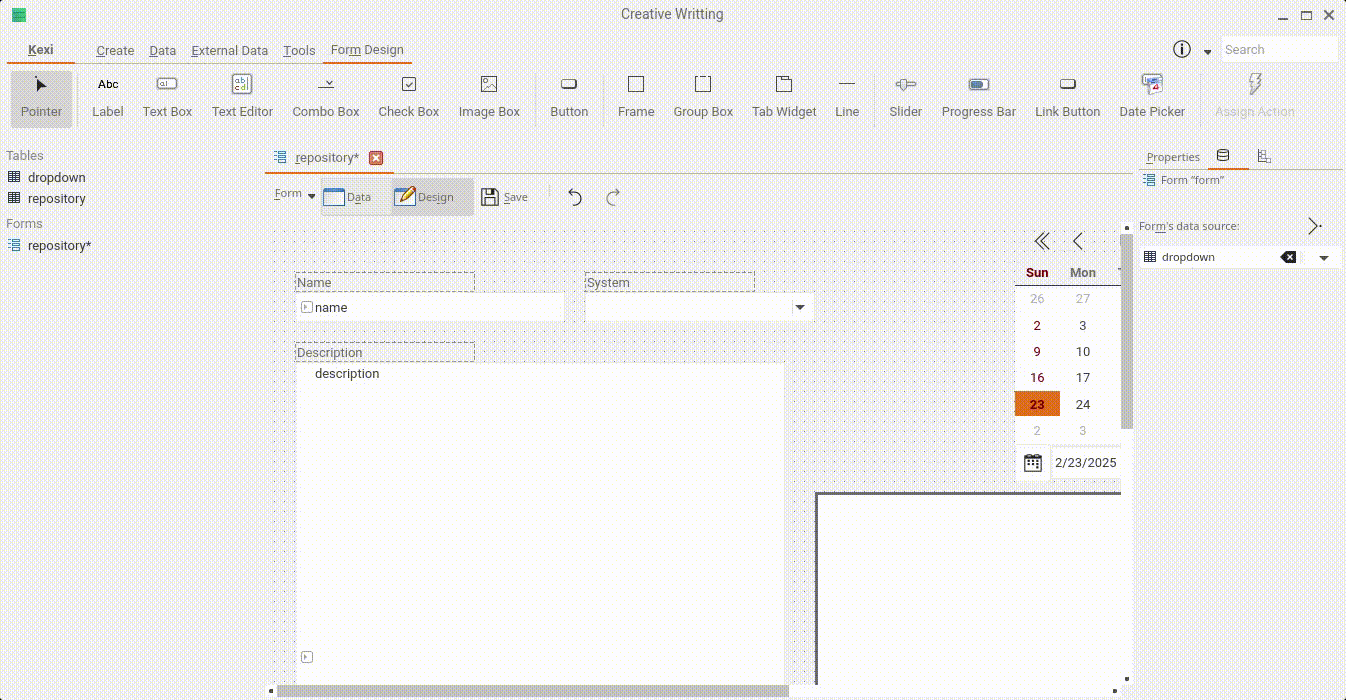This screenshot has height=700, width=1346.
Task: Click the Undo arrow icon
Action: coord(575,197)
